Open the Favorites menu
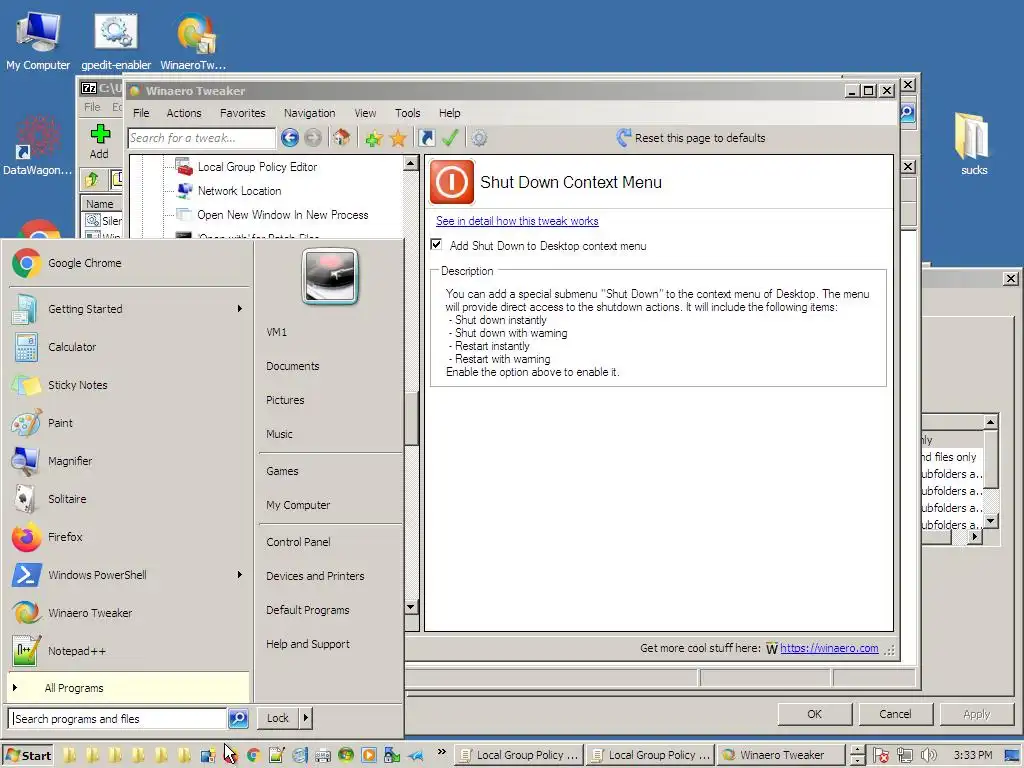 [x=242, y=113]
